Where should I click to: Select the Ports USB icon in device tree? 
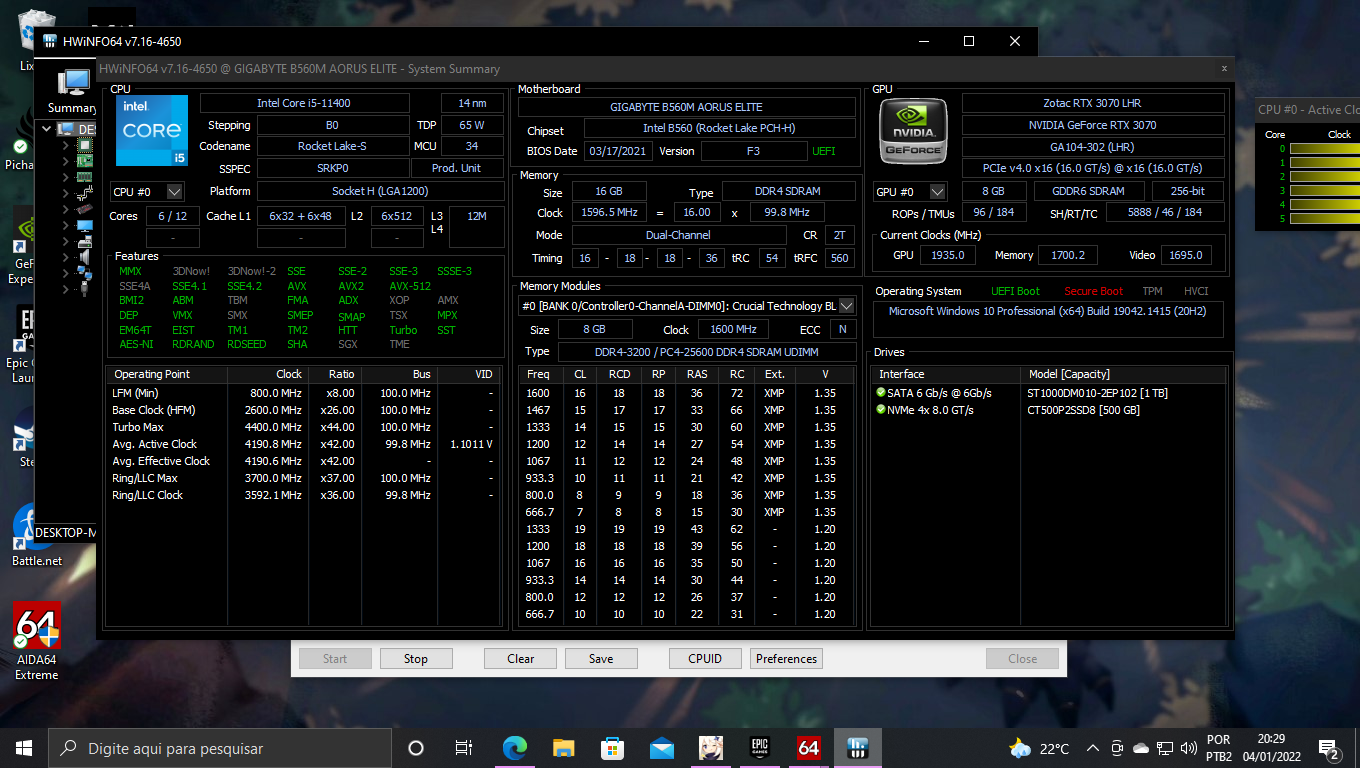click(x=85, y=289)
